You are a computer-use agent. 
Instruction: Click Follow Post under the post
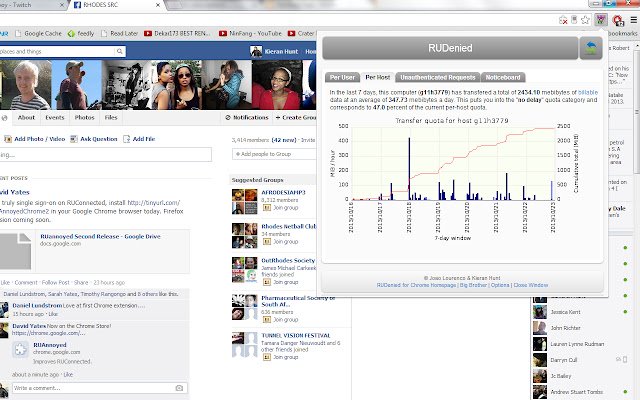[56, 282]
